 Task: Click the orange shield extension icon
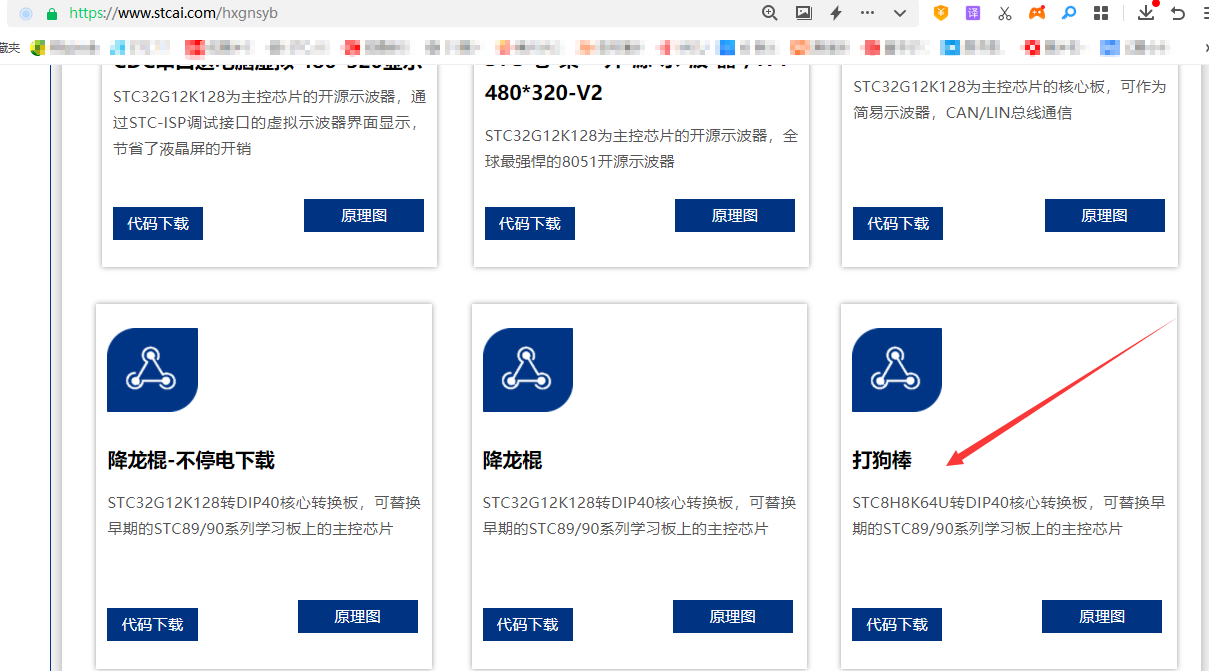pos(941,13)
